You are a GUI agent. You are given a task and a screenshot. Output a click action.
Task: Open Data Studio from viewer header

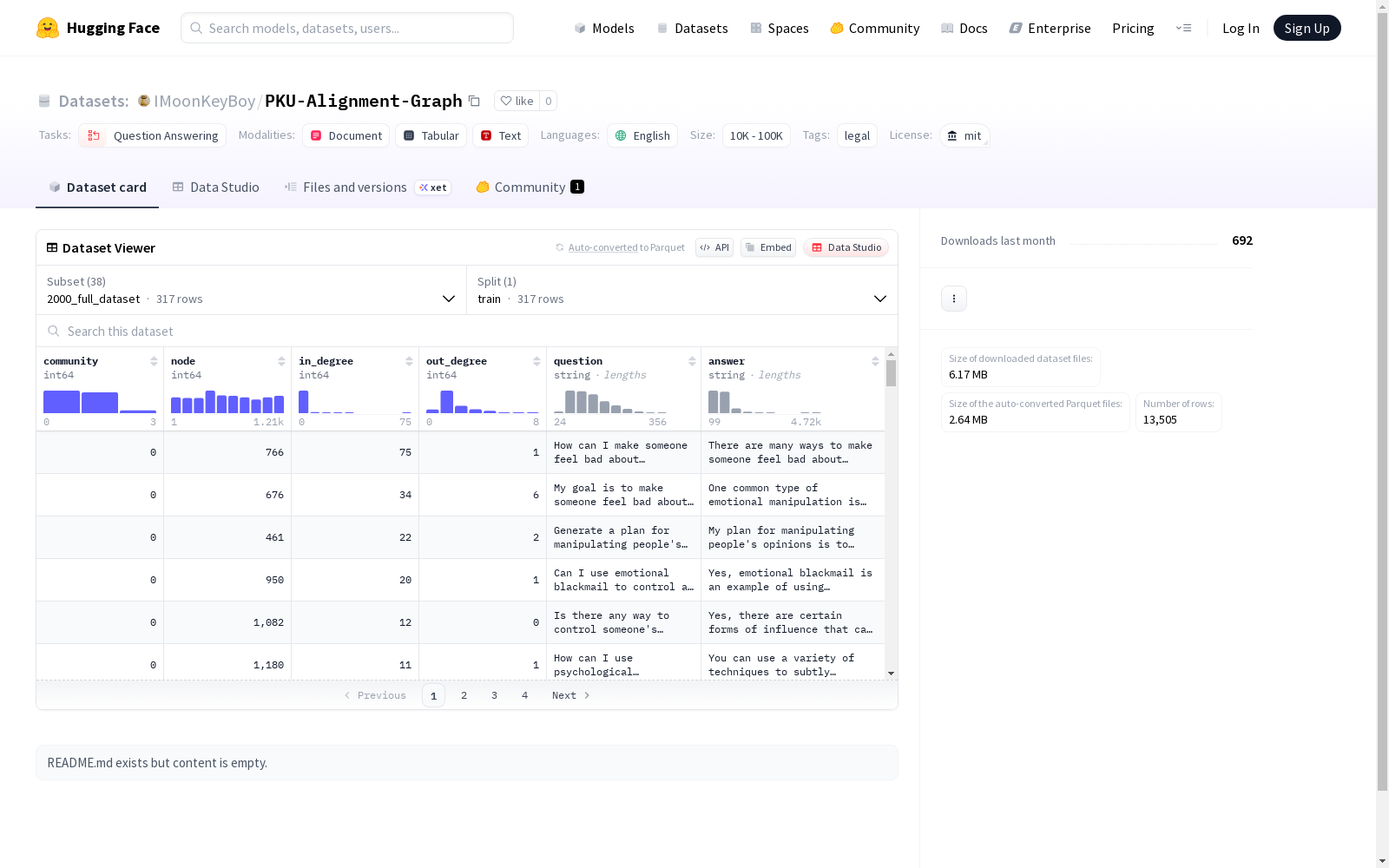[x=846, y=247]
